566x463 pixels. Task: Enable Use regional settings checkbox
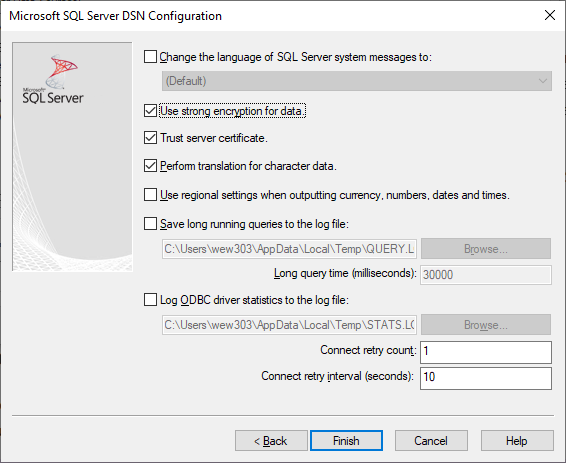click(x=150, y=195)
